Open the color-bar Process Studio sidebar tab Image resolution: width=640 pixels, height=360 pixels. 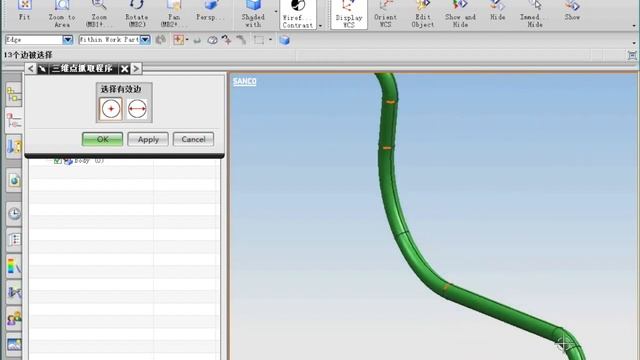pyautogui.click(x=14, y=266)
